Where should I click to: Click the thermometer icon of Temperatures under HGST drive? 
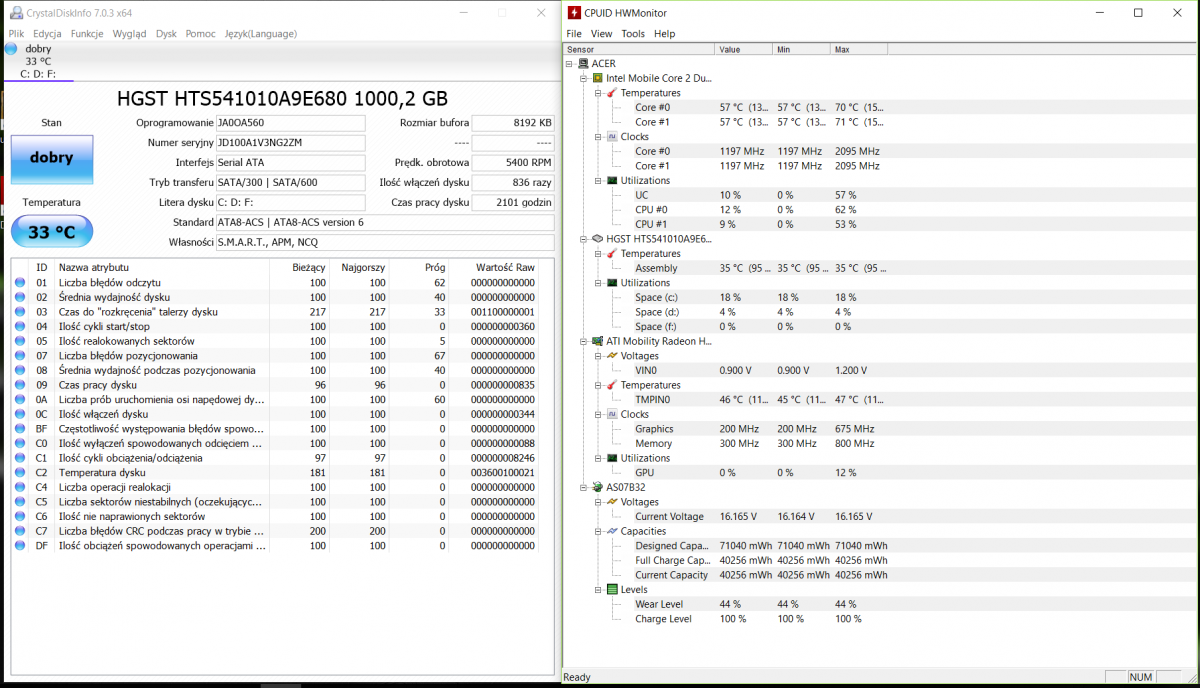pyautogui.click(x=612, y=254)
